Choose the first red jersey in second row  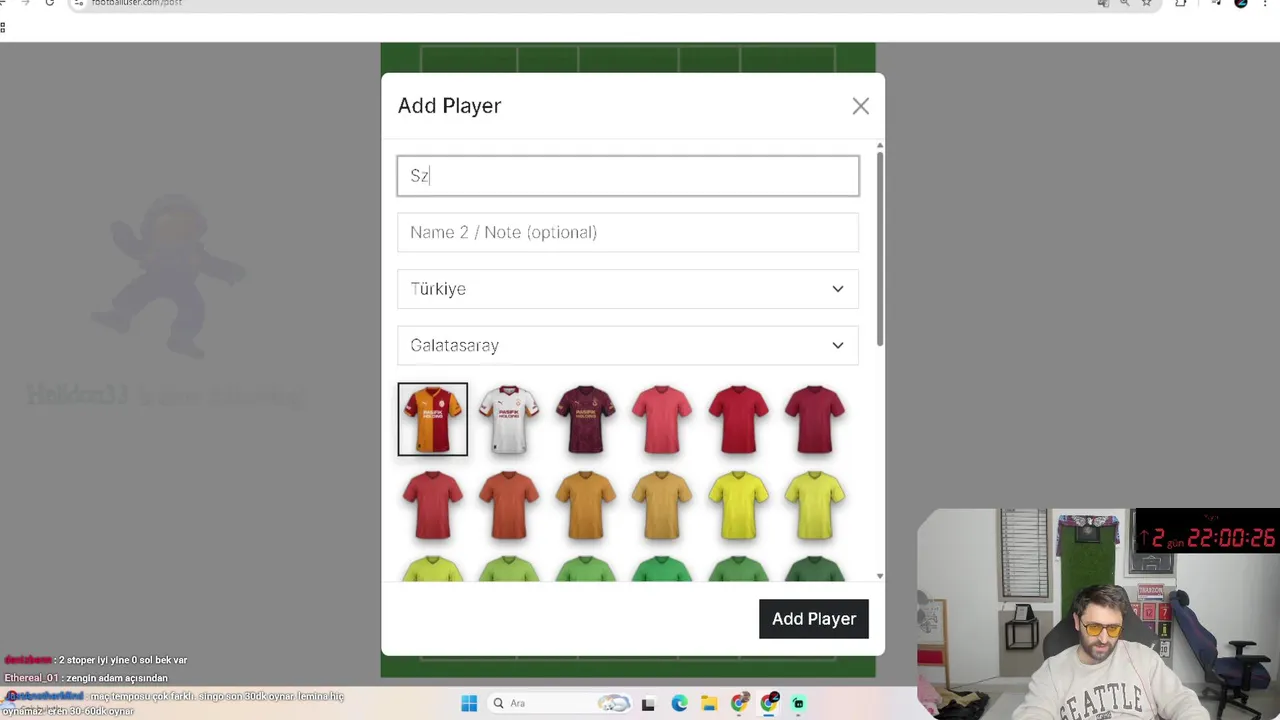tap(432, 505)
